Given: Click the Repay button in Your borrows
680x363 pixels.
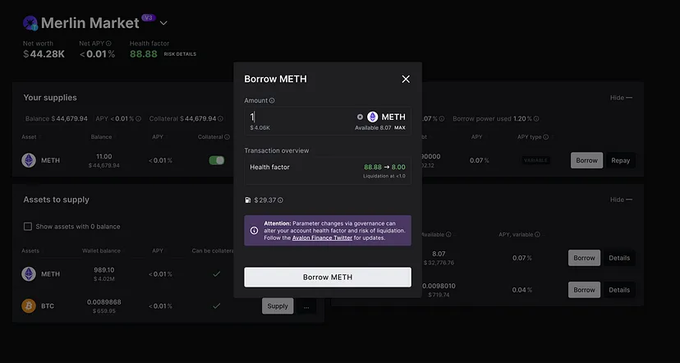Looking at the screenshot, I should pyautogui.click(x=621, y=160).
